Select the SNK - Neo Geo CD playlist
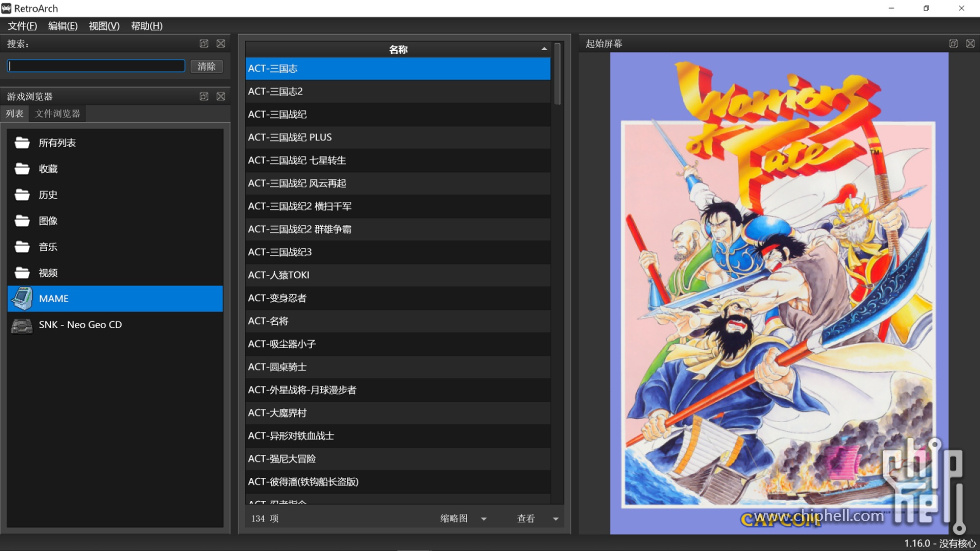 (x=115, y=325)
